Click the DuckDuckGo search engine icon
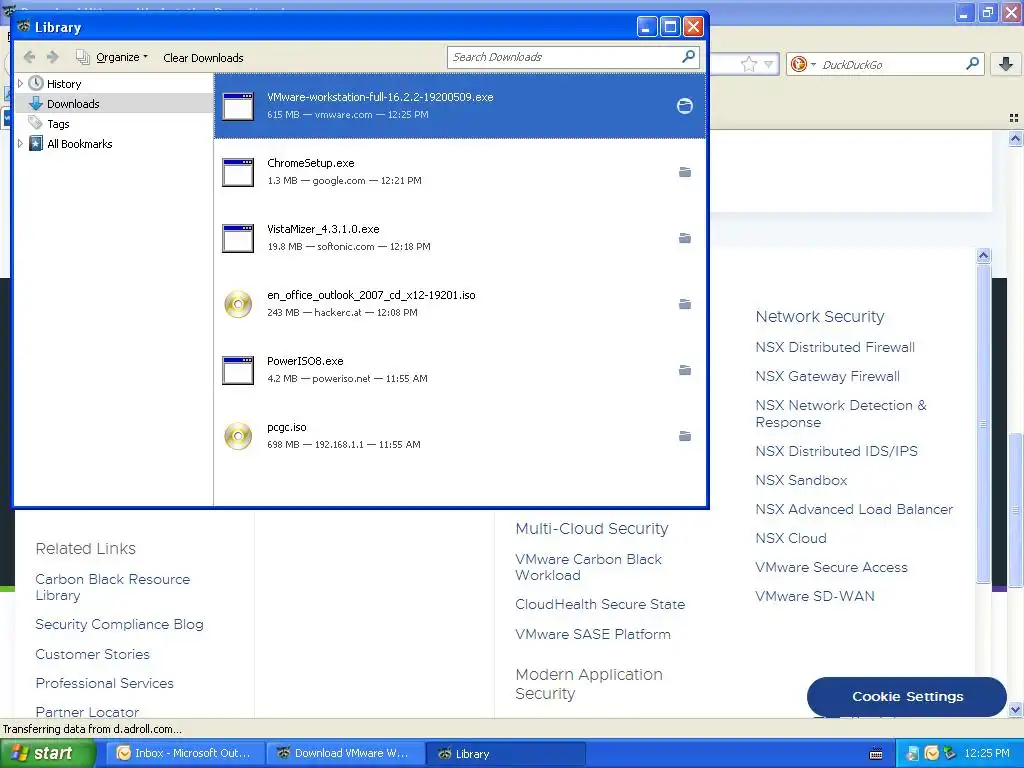 click(798, 64)
